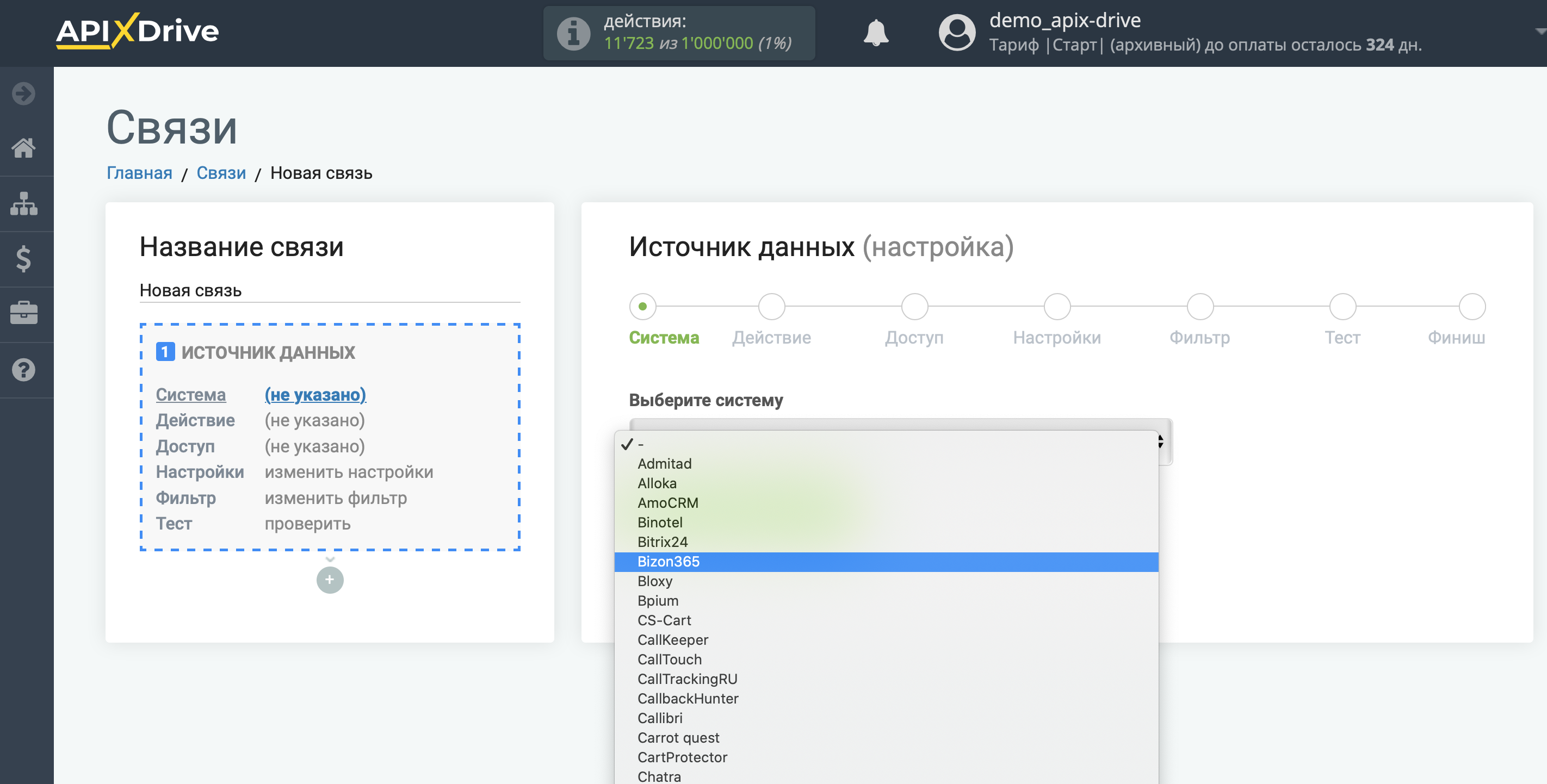Open connections via sitemap icon

tap(24, 203)
